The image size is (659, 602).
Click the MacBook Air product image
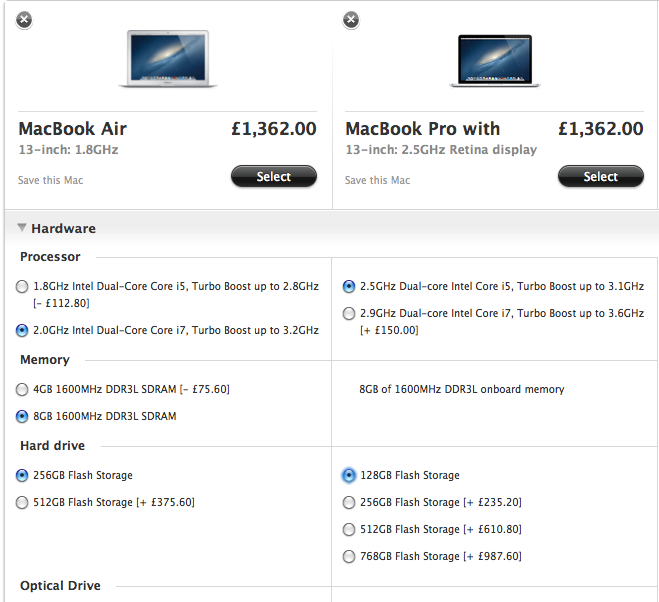pos(168,58)
